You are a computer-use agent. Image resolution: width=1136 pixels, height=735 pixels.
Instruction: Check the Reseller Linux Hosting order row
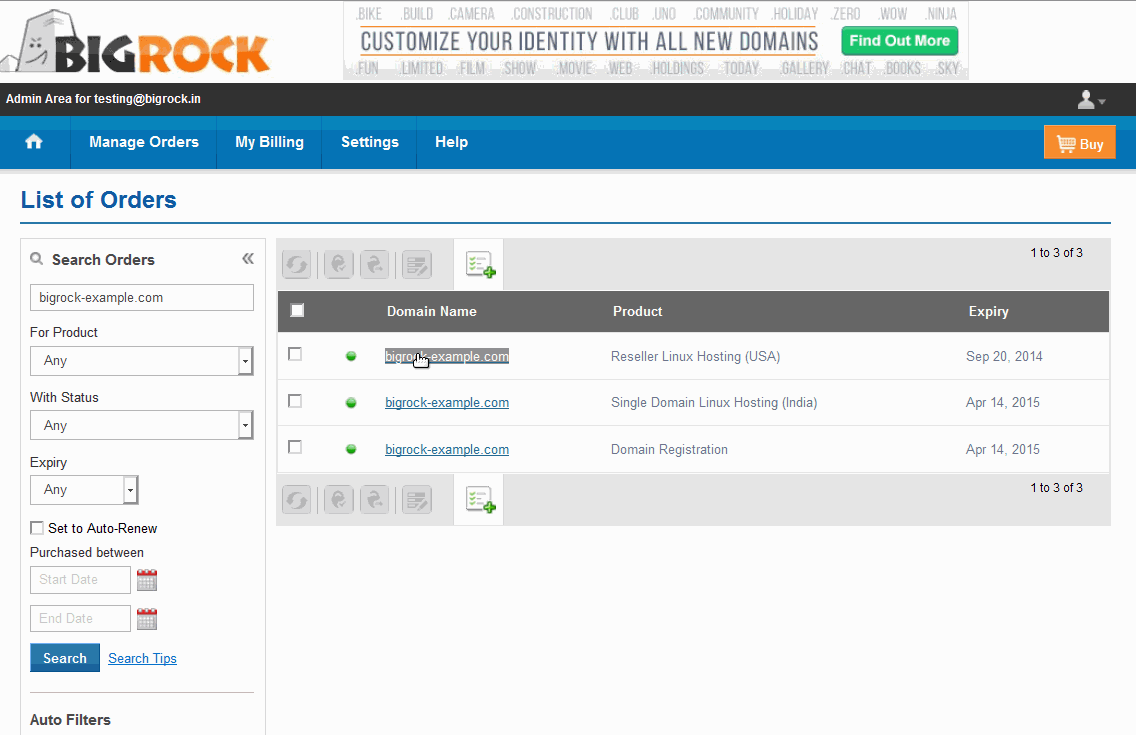click(x=295, y=354)
